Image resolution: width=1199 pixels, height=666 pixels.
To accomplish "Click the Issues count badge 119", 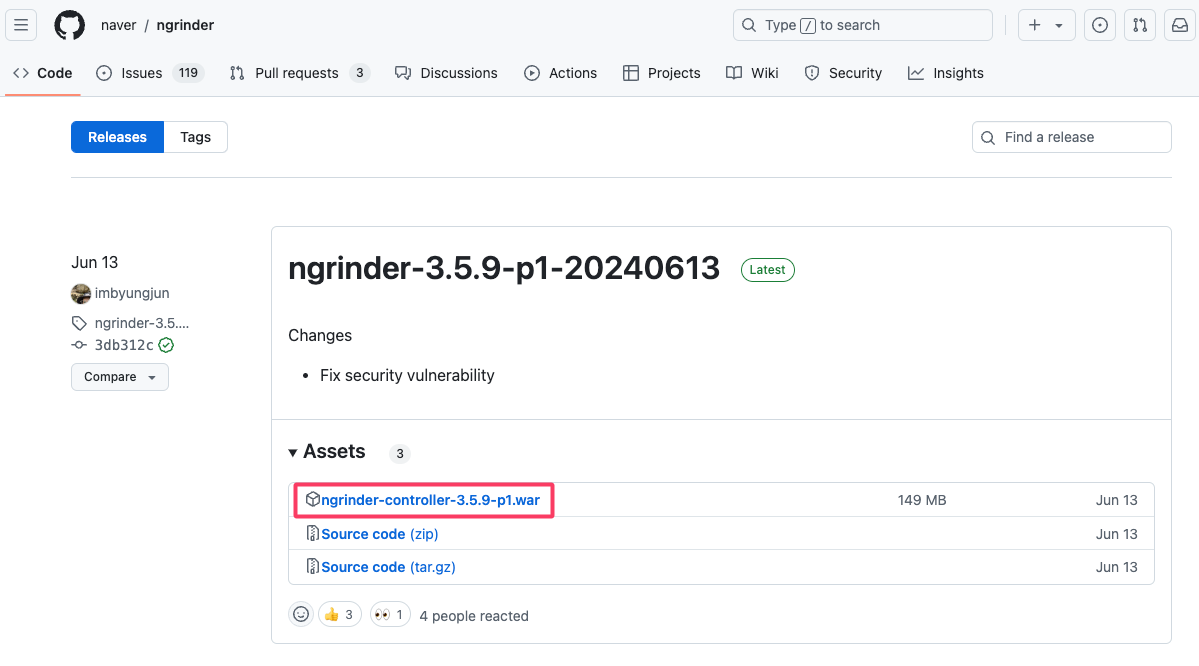I will pyautogui.click(x=188, y=73).
